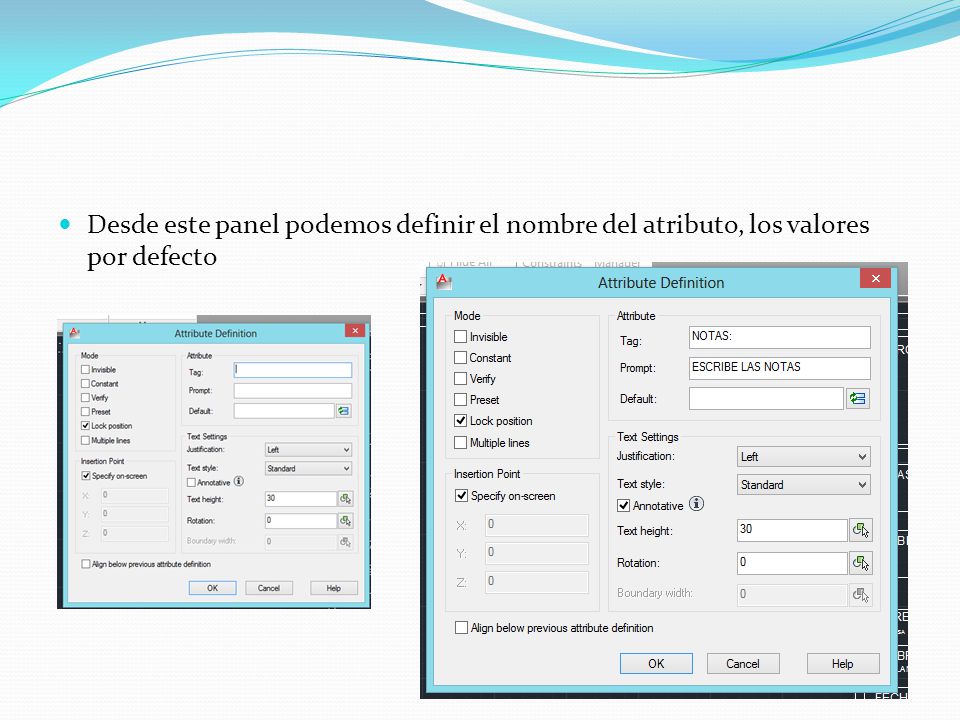Screen dimensions: 960x720
Task: Enable Multiple lines in large dialog
Action: (460, 443)
